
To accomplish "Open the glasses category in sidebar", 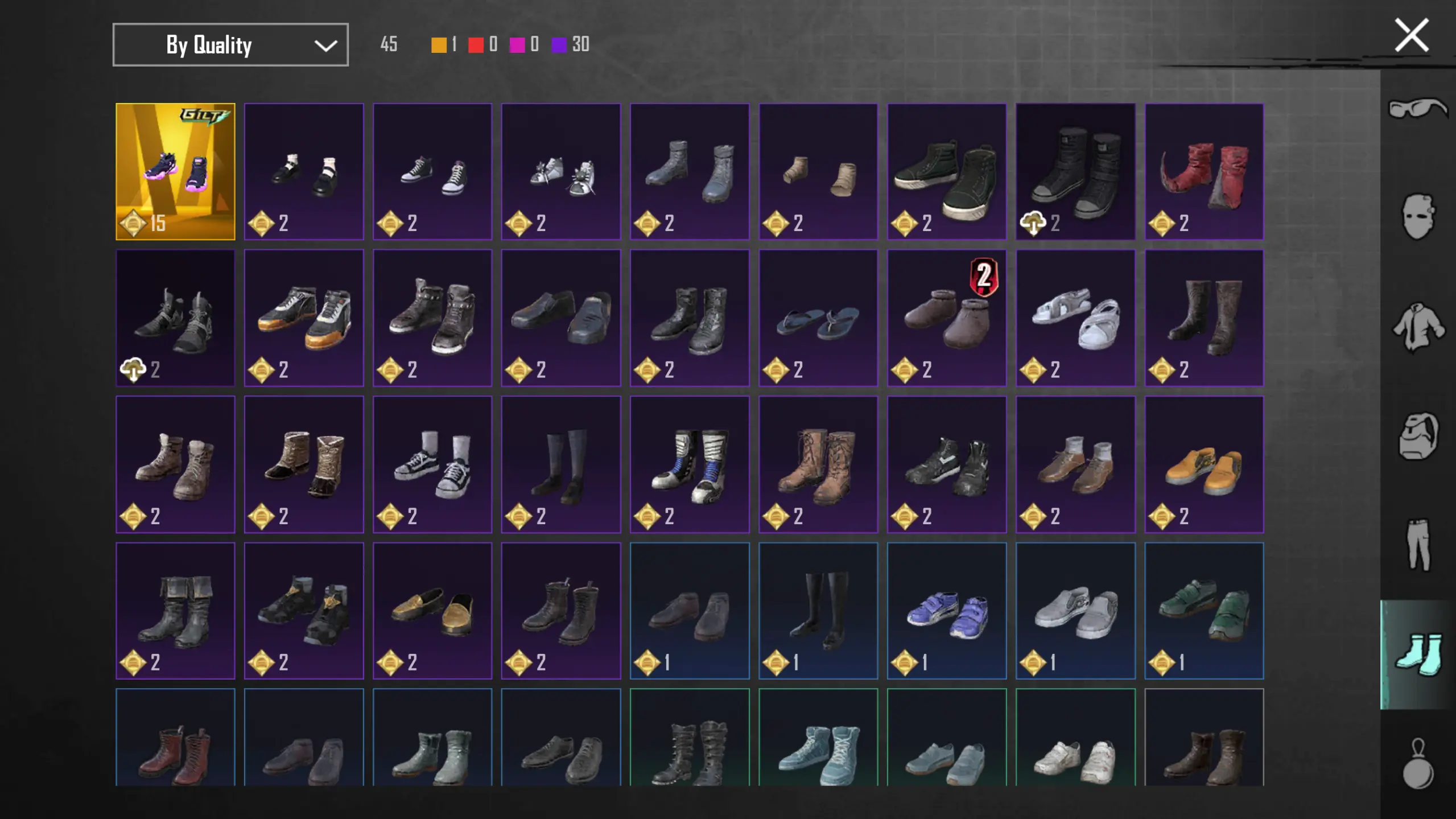I will [x=1417, y=108].
